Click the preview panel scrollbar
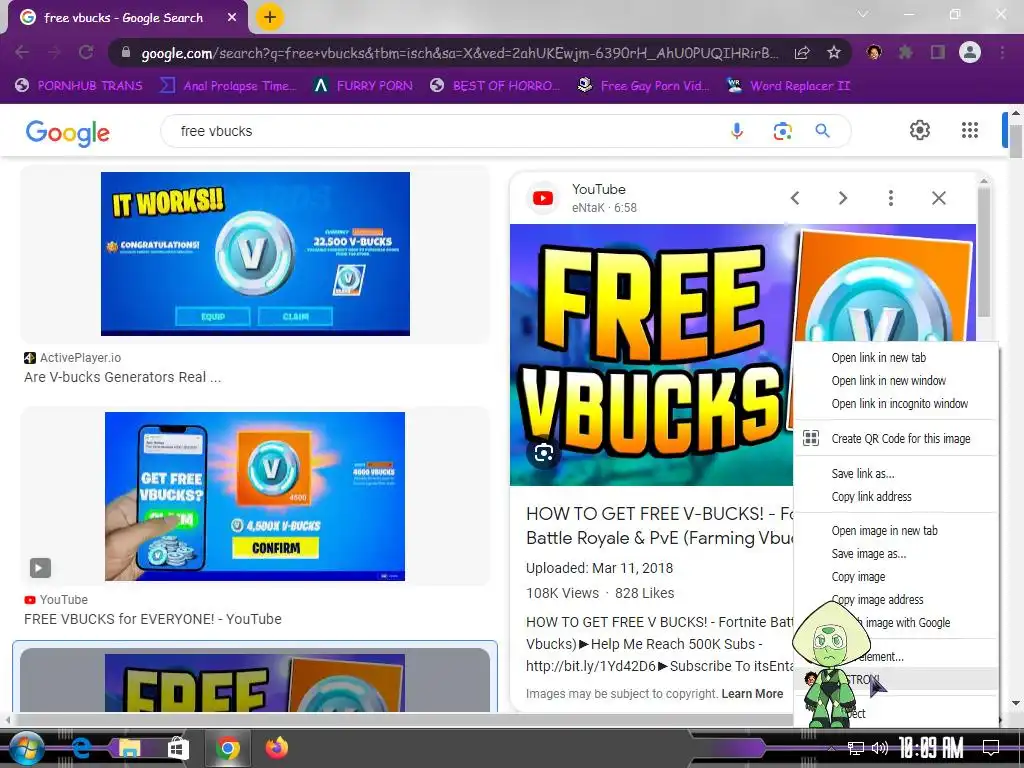1024x768 pixels. click(984, 251)
